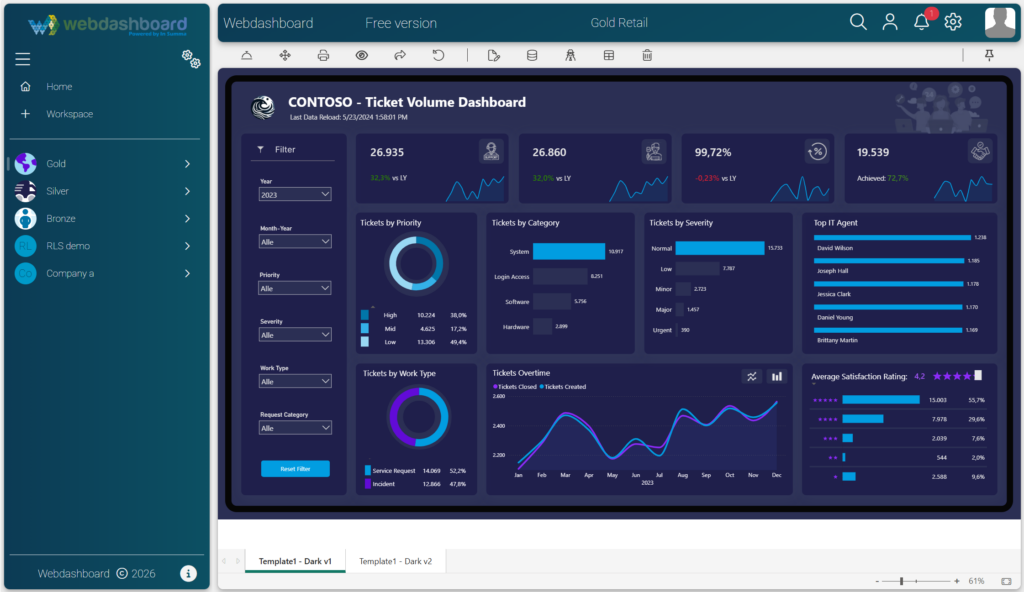Image resolution: width=1024 pixels, height=592 pixels.
Task: Switch to Template1 - Dark v2 tab
Action: (x=395, y=562)
